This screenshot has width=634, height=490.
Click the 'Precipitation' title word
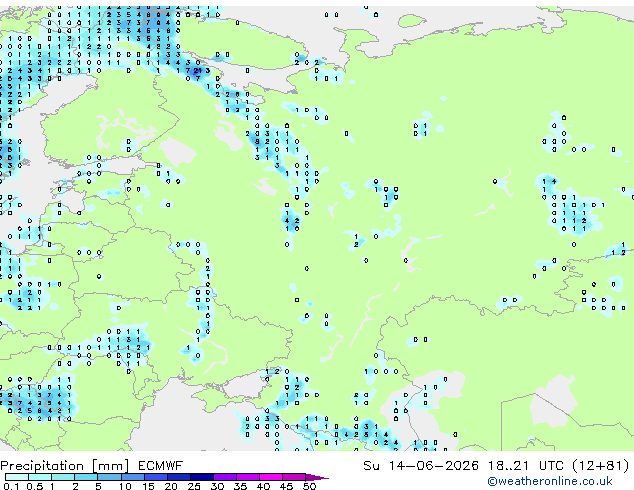click(x=42, y=466)
